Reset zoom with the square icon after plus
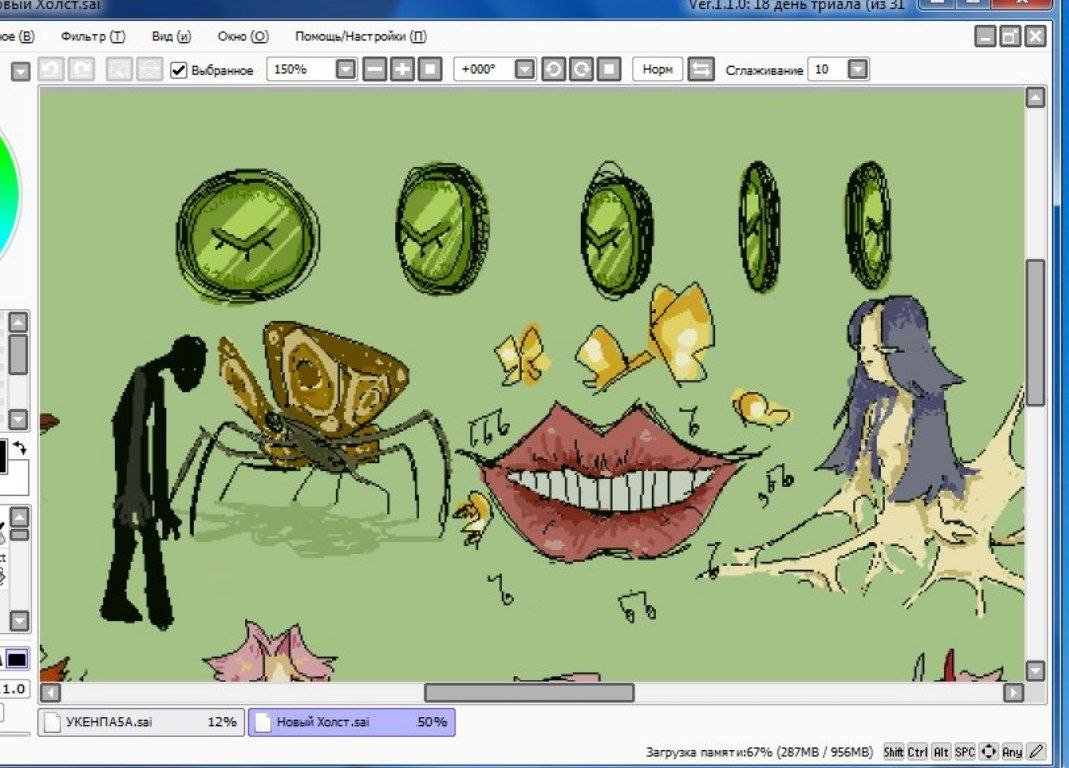 430,70
